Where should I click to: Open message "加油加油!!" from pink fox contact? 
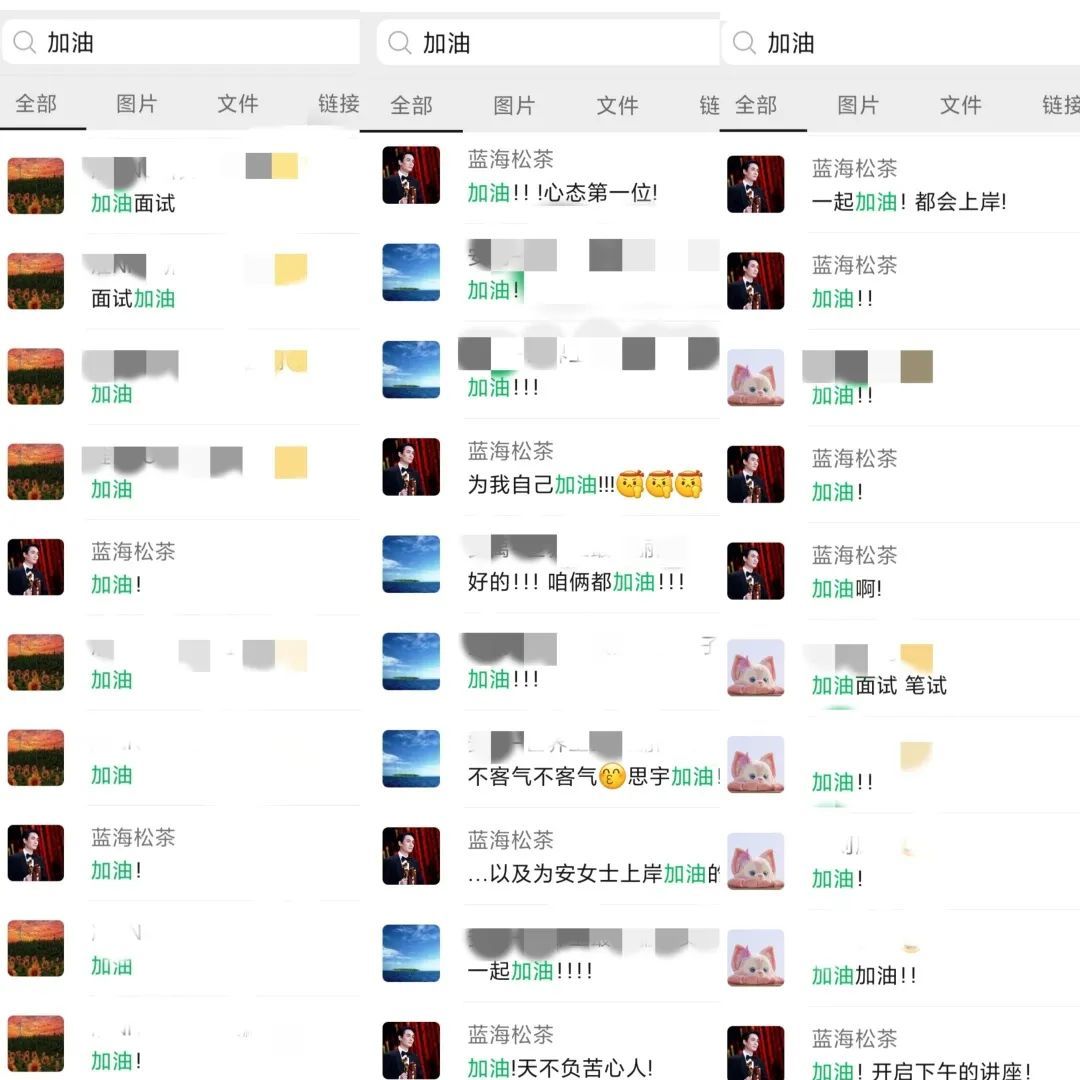[900, 959]
